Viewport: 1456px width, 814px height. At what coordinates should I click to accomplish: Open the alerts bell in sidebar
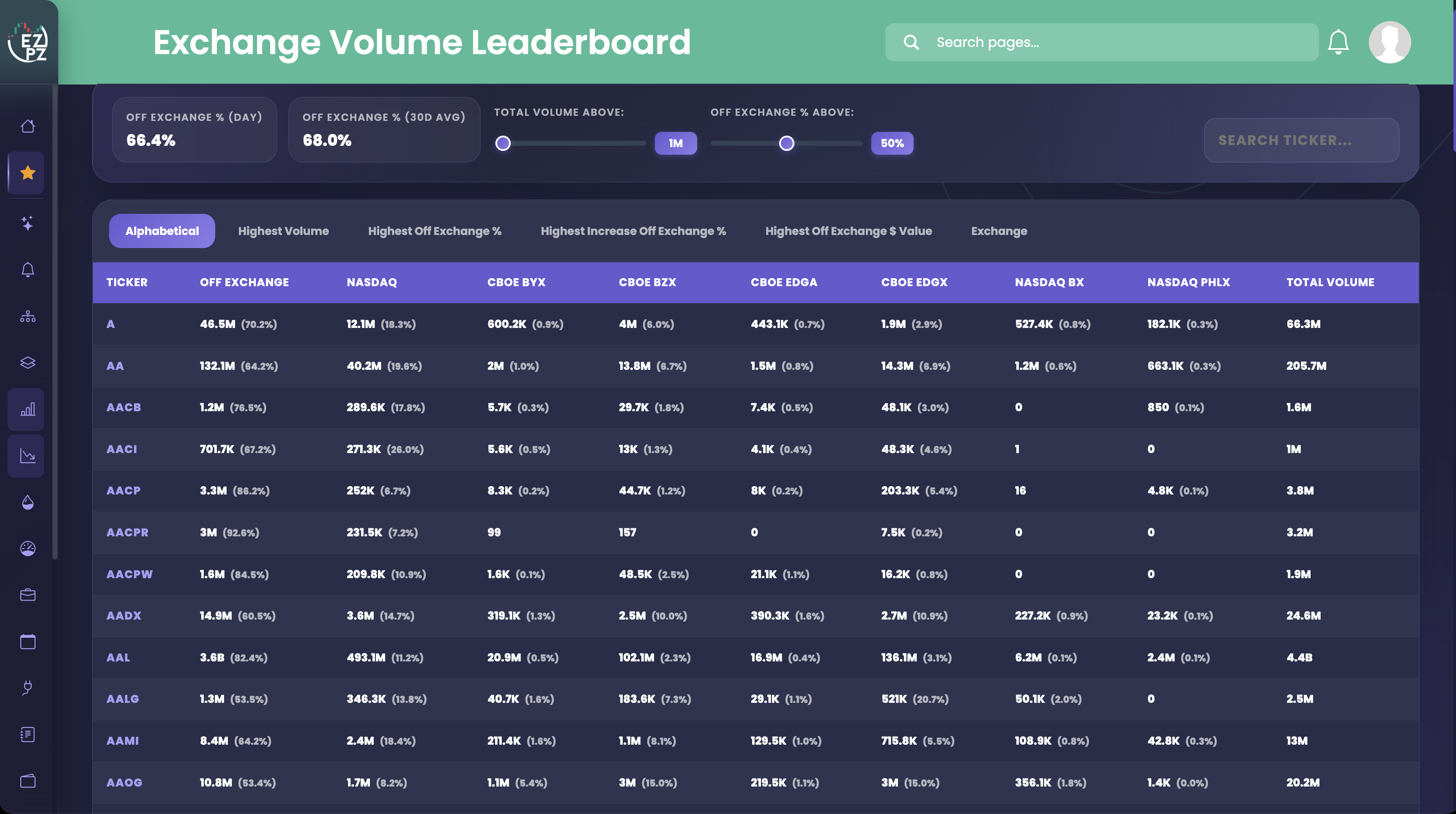point(28,270)
